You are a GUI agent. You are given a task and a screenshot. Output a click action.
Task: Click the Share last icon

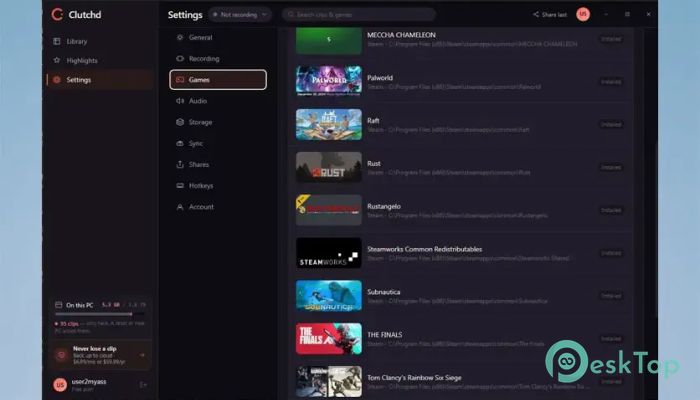[536, 14]
